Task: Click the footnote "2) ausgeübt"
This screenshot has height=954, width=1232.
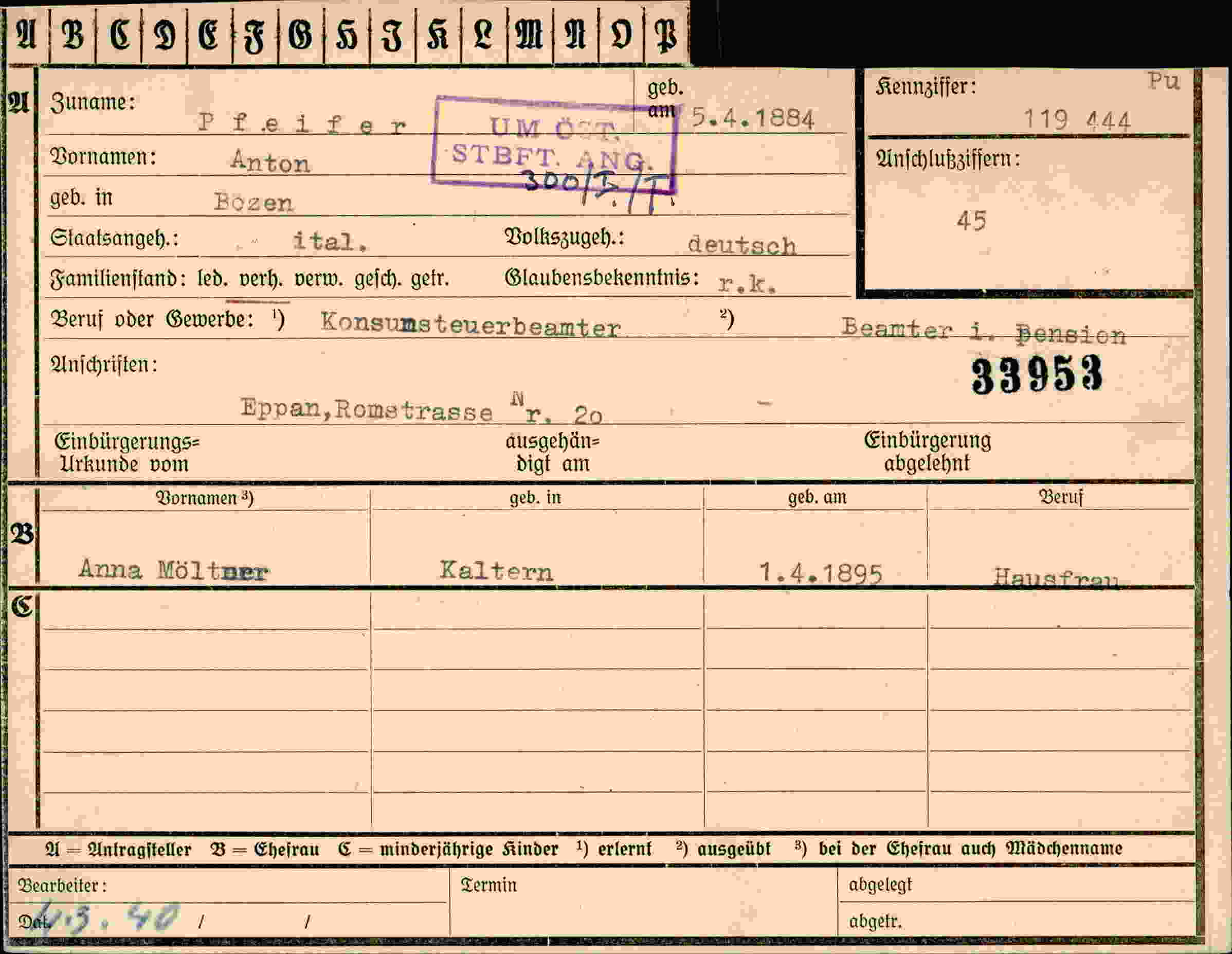Action: (723, 849)
